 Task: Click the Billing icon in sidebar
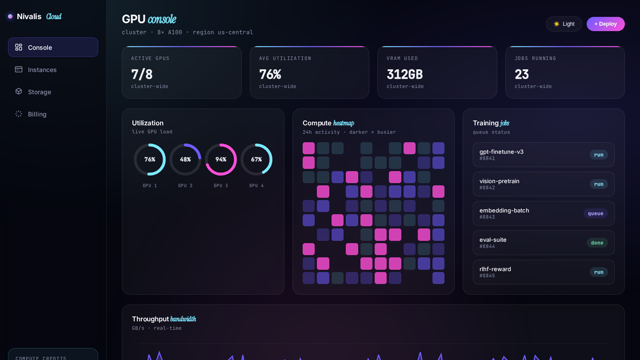coord(18,114)
